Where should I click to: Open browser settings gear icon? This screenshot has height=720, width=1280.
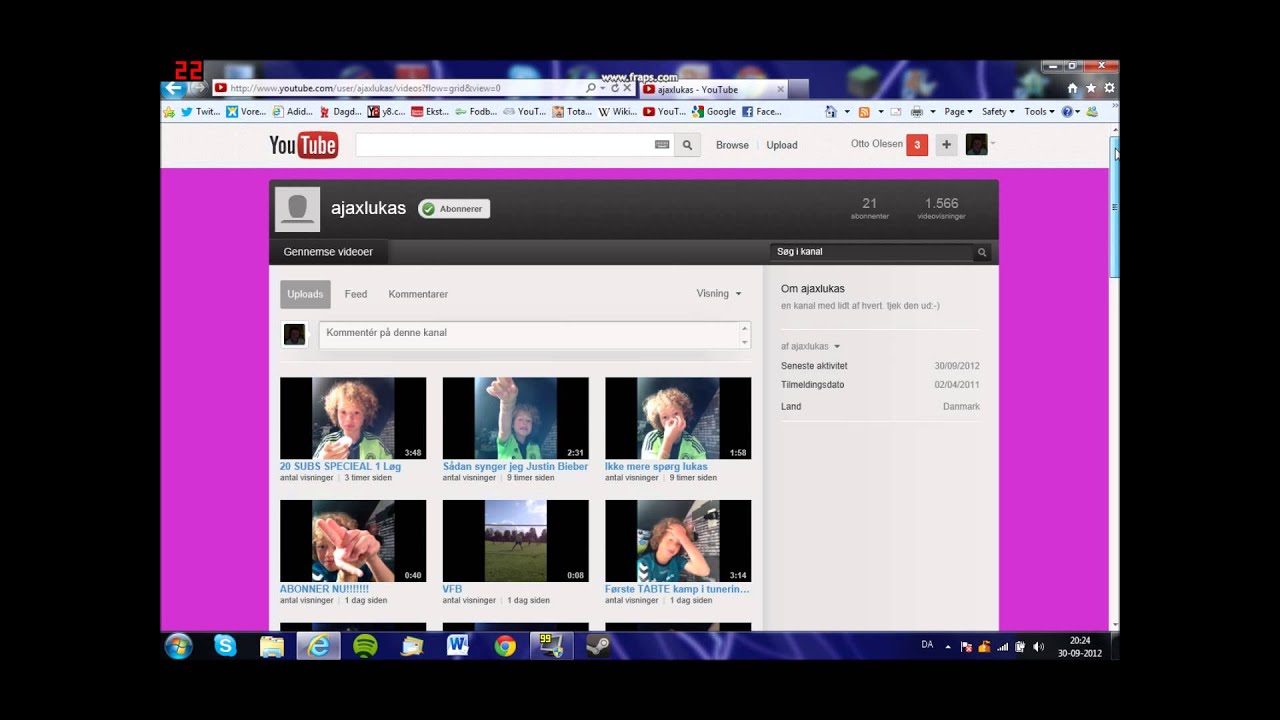click(x=1109, y=88)
